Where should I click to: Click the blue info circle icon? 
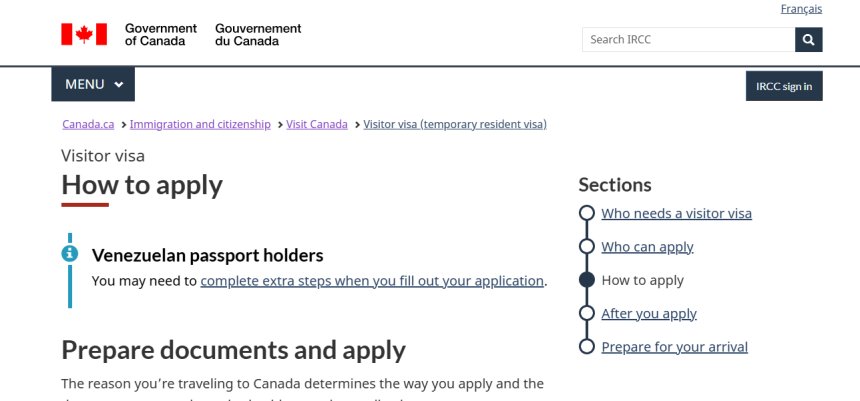(70, 253)
